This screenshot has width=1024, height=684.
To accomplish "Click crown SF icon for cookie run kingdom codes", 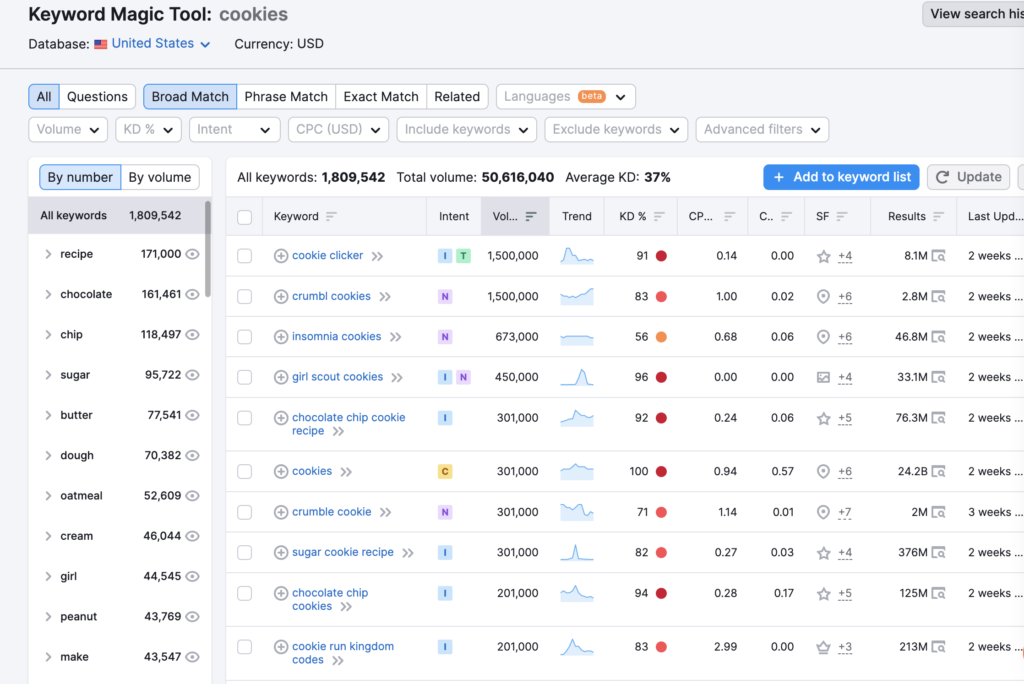I will coord(824,647).
